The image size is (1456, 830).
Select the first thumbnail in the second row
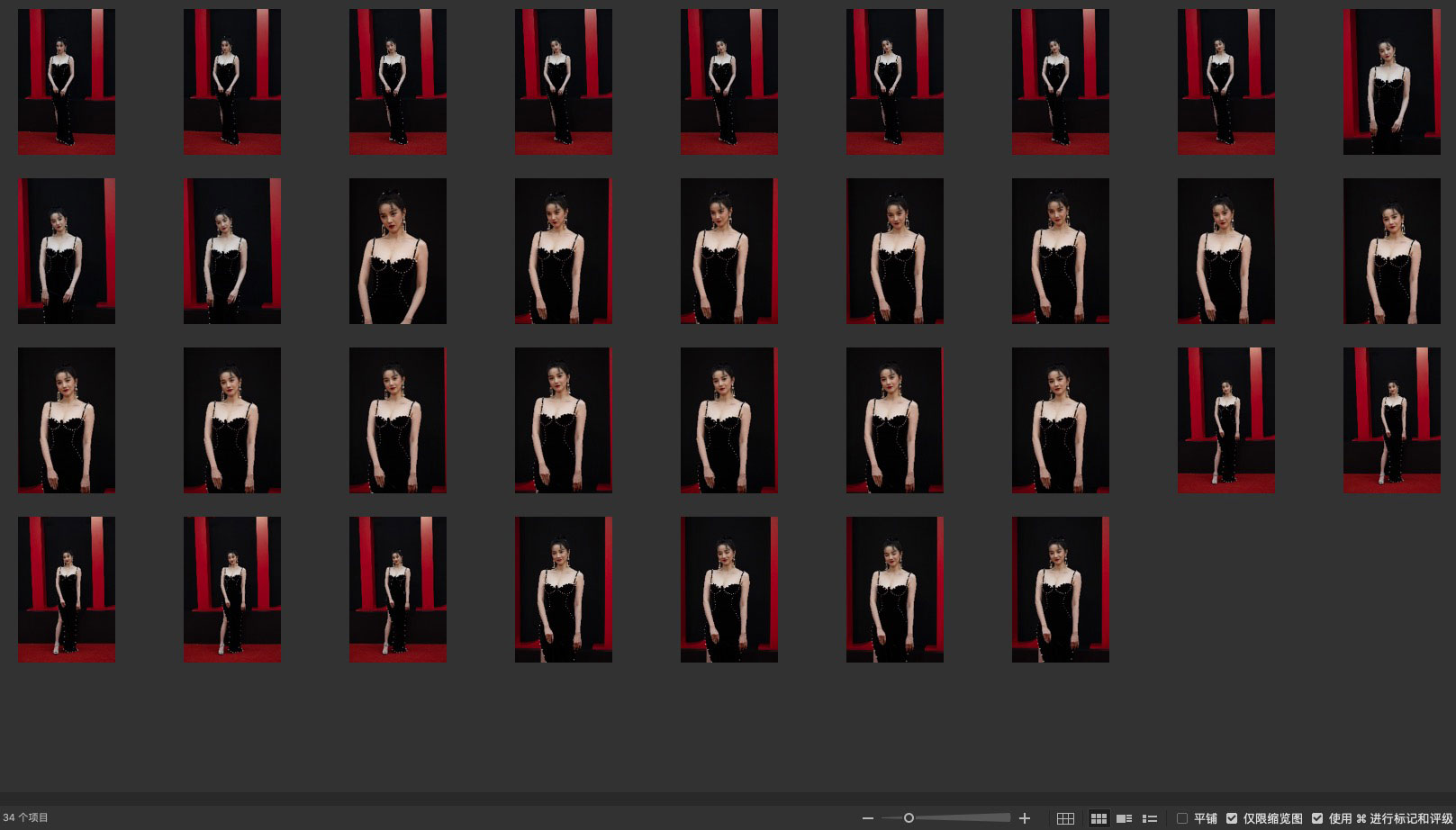point(67,251)
